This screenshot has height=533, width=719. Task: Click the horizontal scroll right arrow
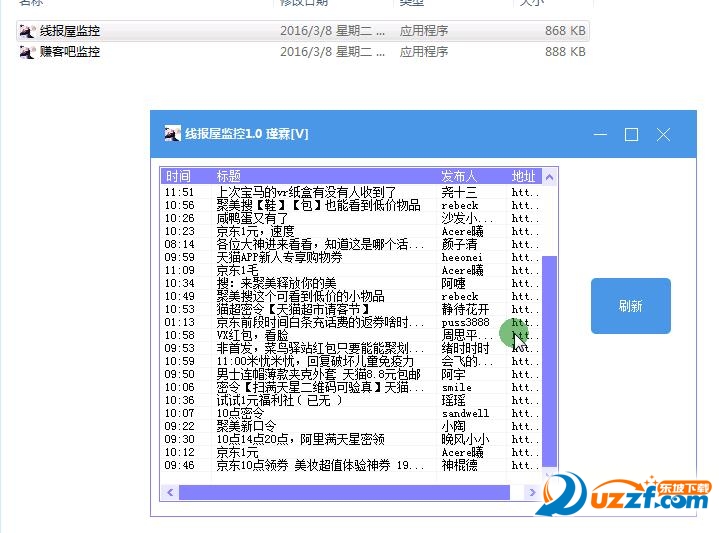click(532, 492)
